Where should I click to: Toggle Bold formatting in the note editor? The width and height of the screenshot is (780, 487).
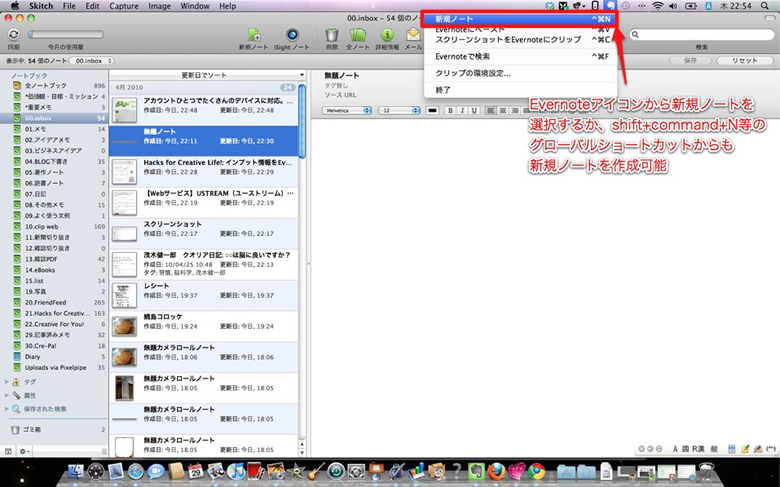click(x=450, y=110)
